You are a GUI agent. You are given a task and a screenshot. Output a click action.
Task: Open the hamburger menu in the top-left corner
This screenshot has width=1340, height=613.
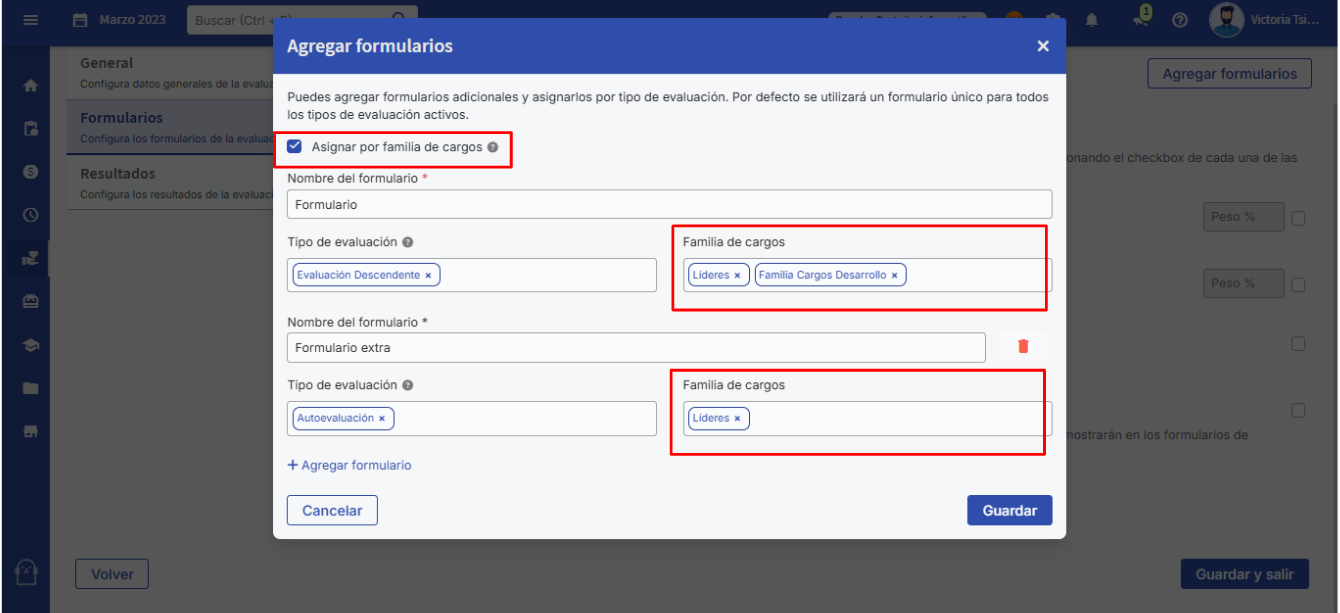pyautogui.click(x=30, y=21)
